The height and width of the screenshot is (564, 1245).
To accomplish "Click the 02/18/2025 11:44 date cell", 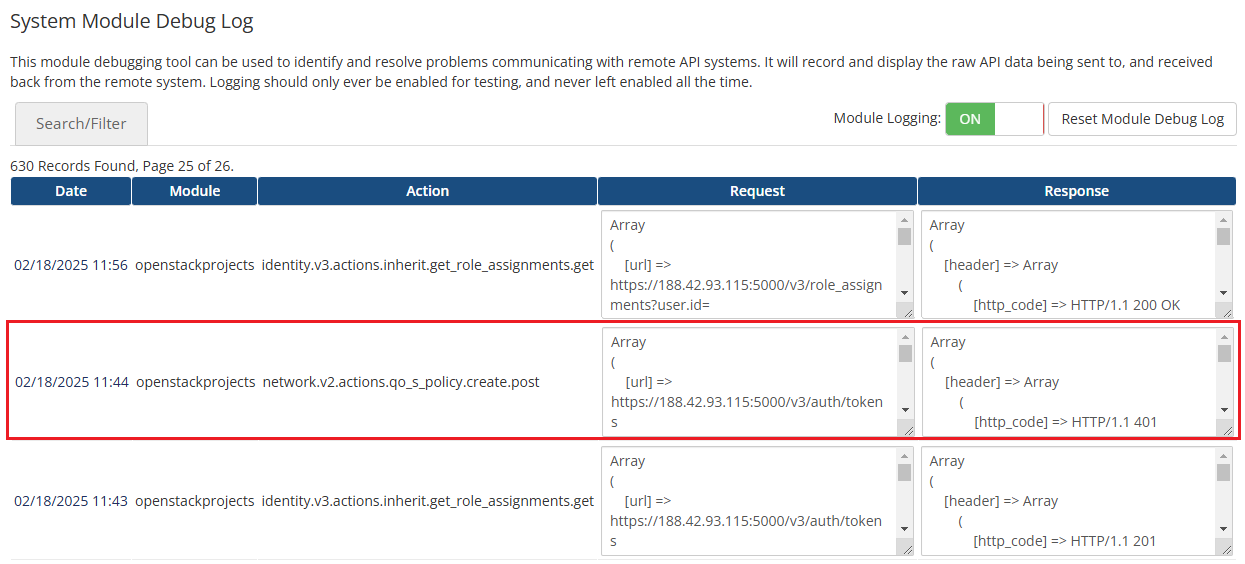I will 72,382.
